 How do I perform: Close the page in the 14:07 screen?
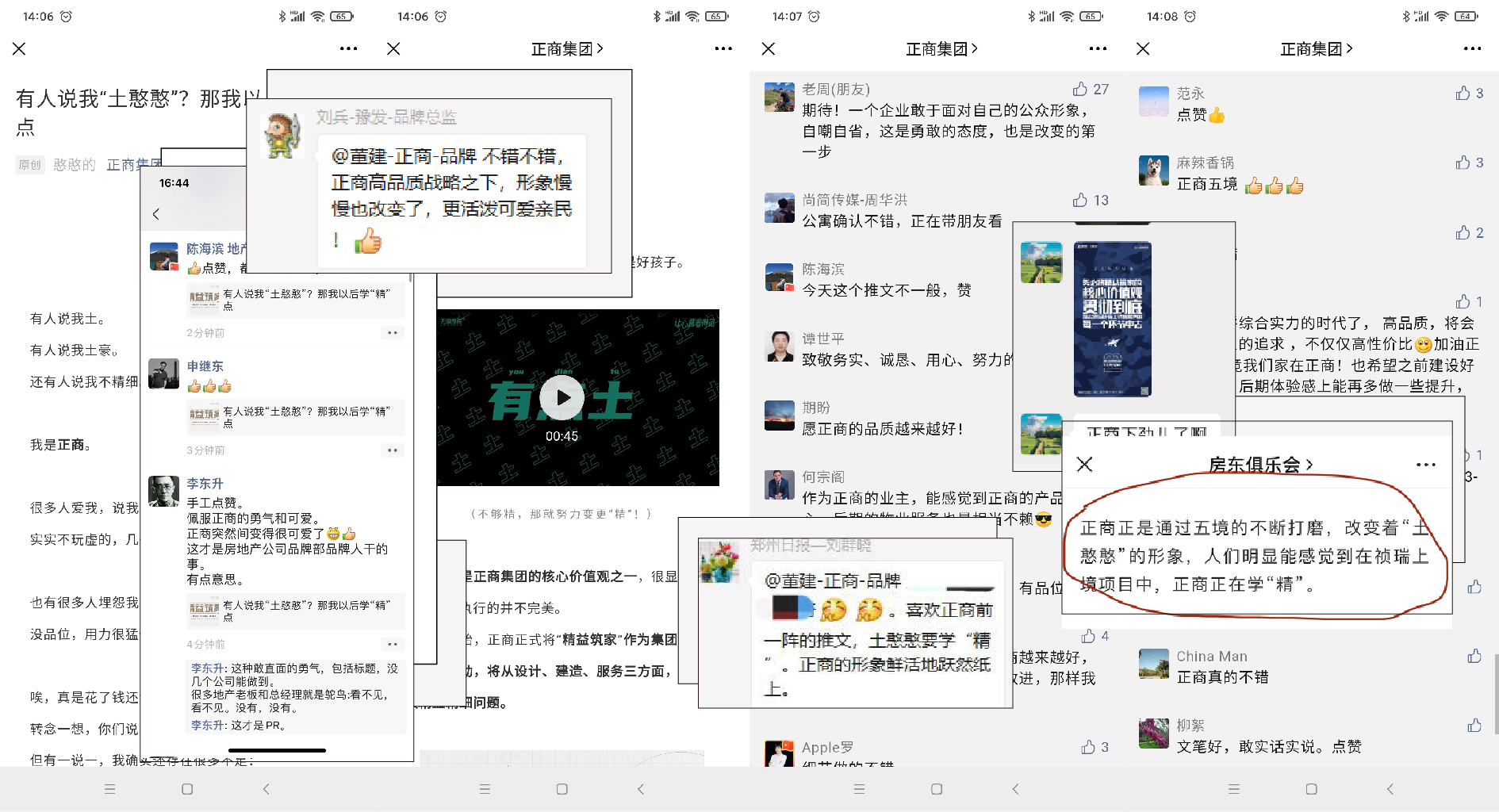(769, 48)
